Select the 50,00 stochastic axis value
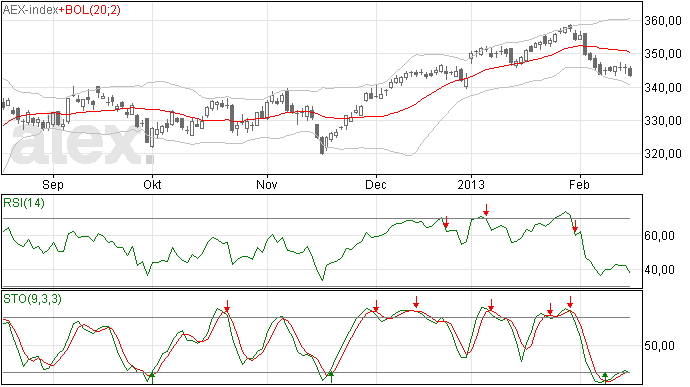Screen dimensions: 690x387 (660, 346)
